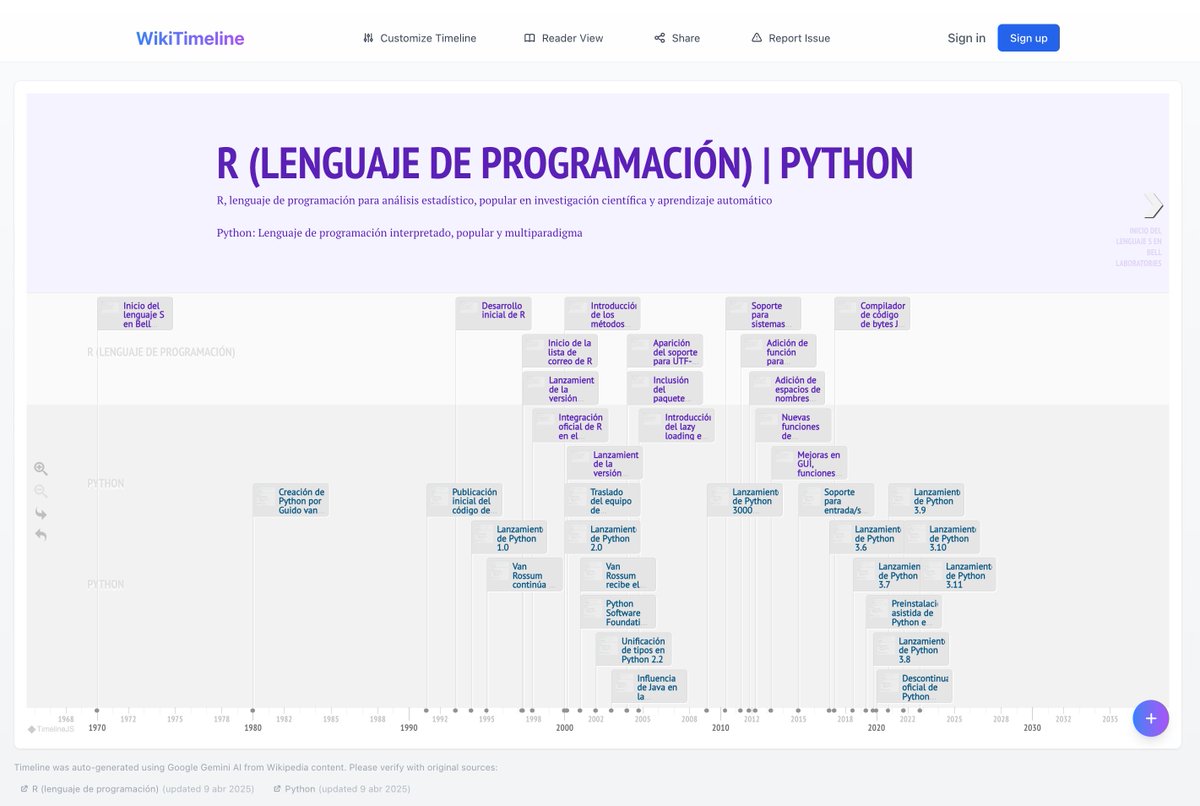This screenshot has width=1200, height=806.
Task: Select 'Lanzamiento de Python 1.0' event
Action: tap(509, 537)
